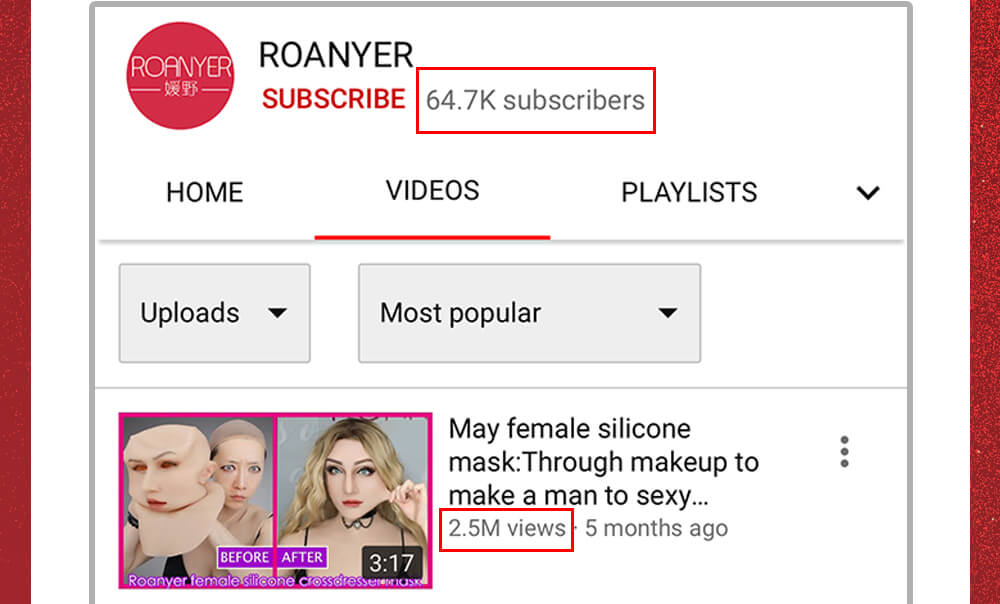
Task: Expand more tabs with the chevron
Action: [868, 193]
